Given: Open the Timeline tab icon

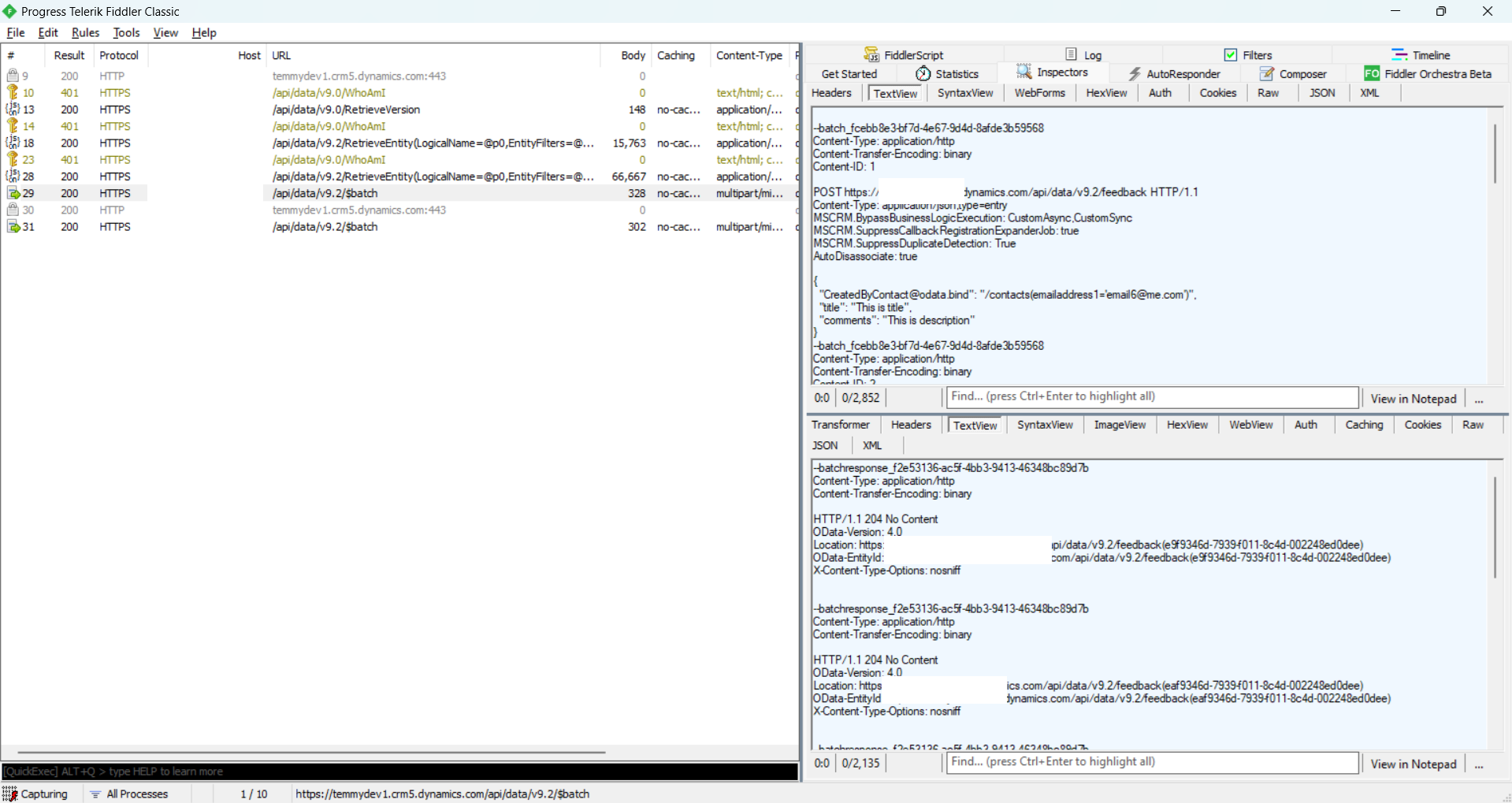Looking at the screenshot, I should (1399, 54).
